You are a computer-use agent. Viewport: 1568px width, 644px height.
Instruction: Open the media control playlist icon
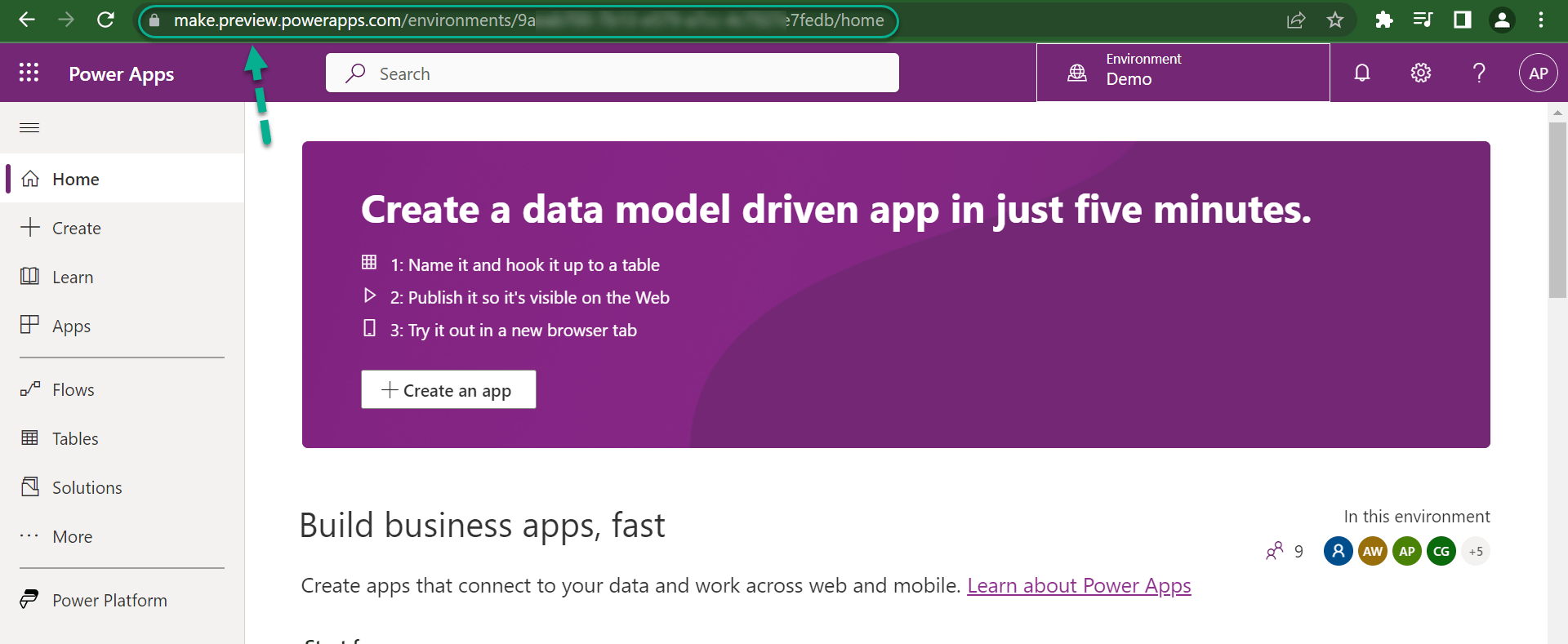point(1423,20)
